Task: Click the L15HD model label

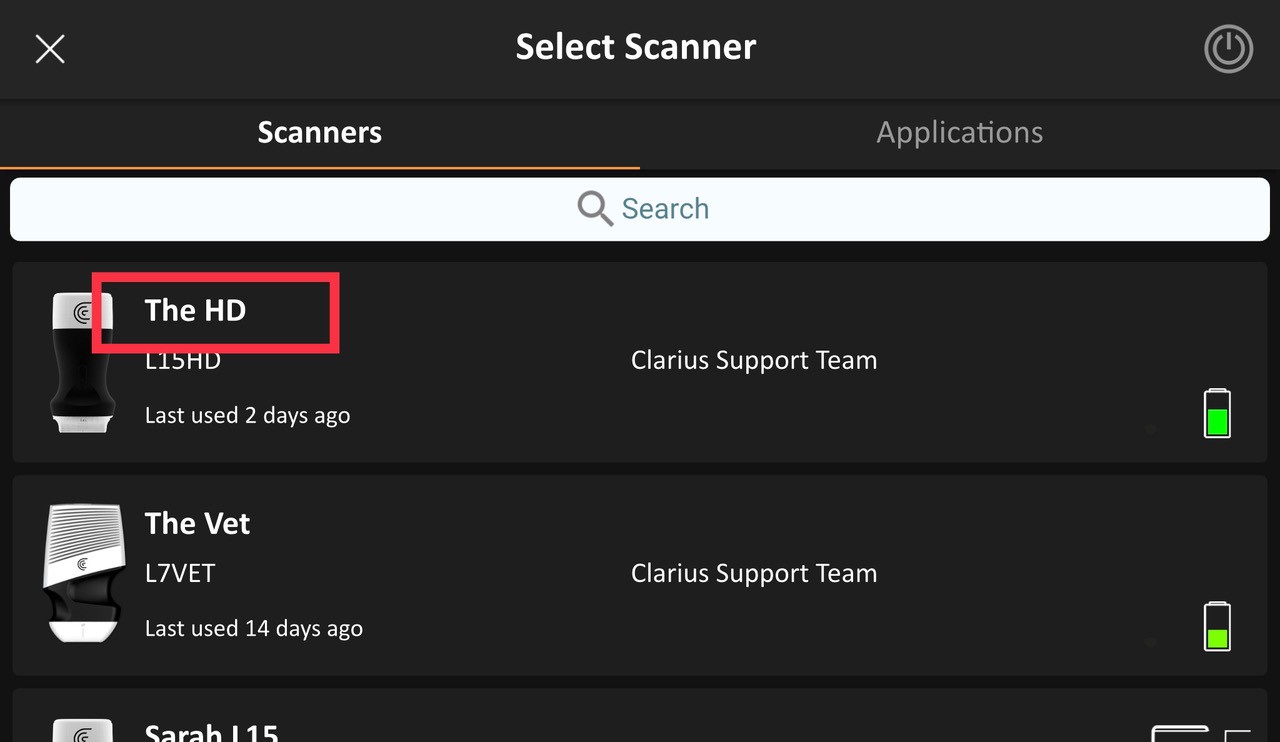Action: 182,360
